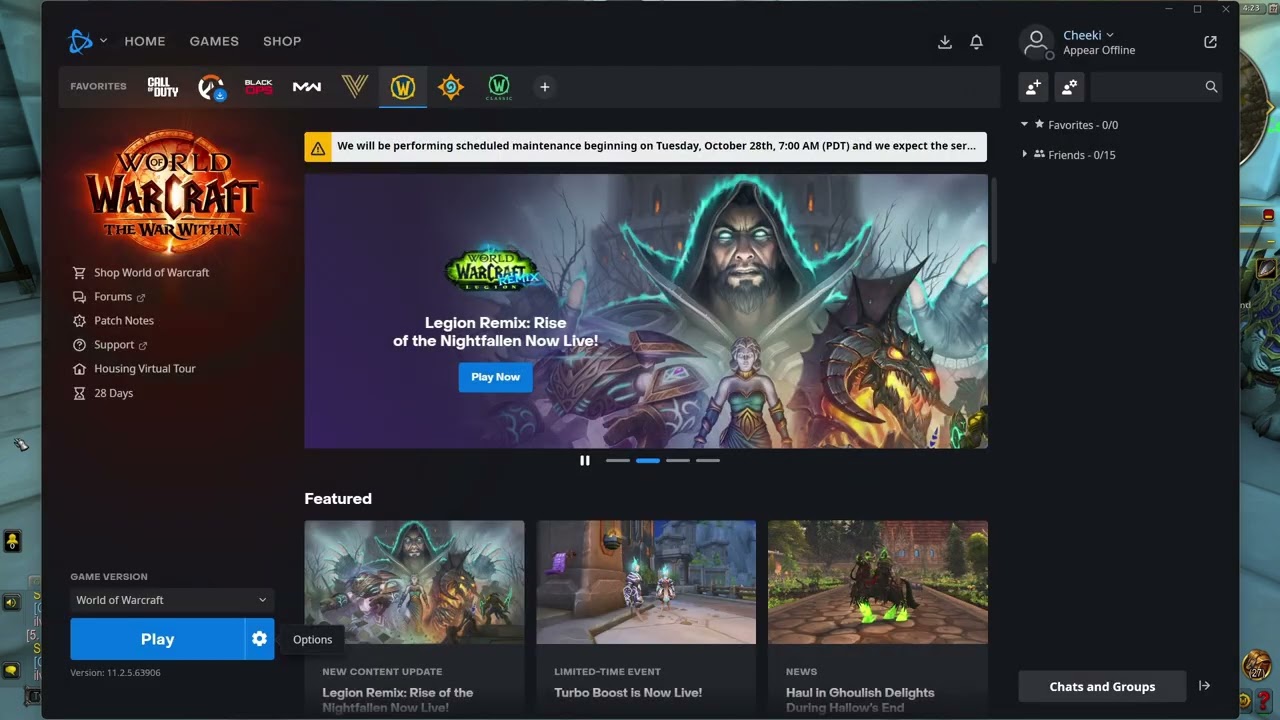The height and width of the screenshot is (720, 1280).
Task: Click the maintenance warning icon
Action: (318, 147)
